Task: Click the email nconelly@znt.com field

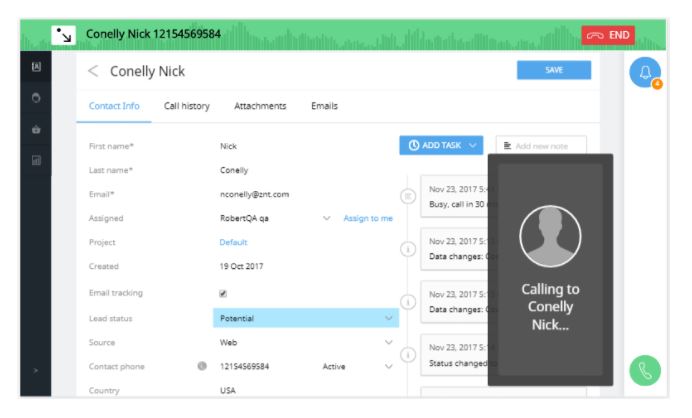Action: 255,194
